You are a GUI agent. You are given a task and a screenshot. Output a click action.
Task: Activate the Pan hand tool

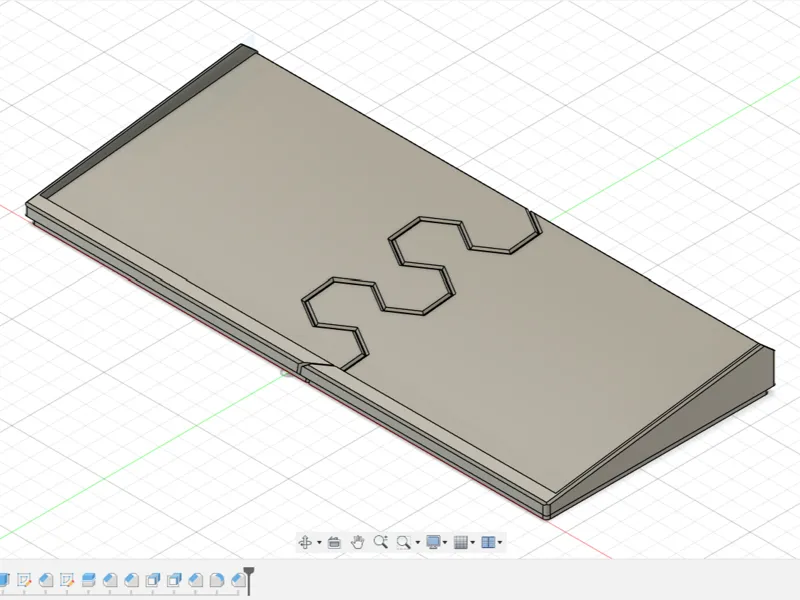click(358, 542)
